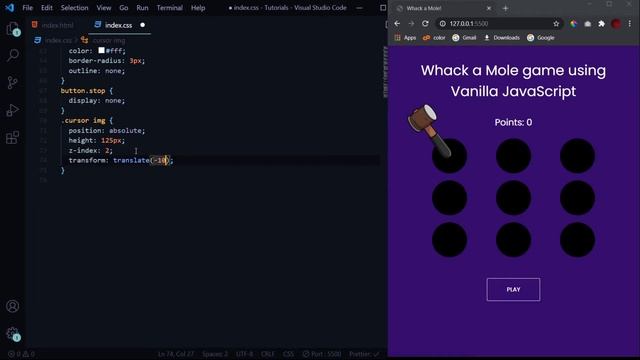This screenshot has height=360, width=640.
Task: Click the Whack a Mole page heading
Action: click(513, 81)
